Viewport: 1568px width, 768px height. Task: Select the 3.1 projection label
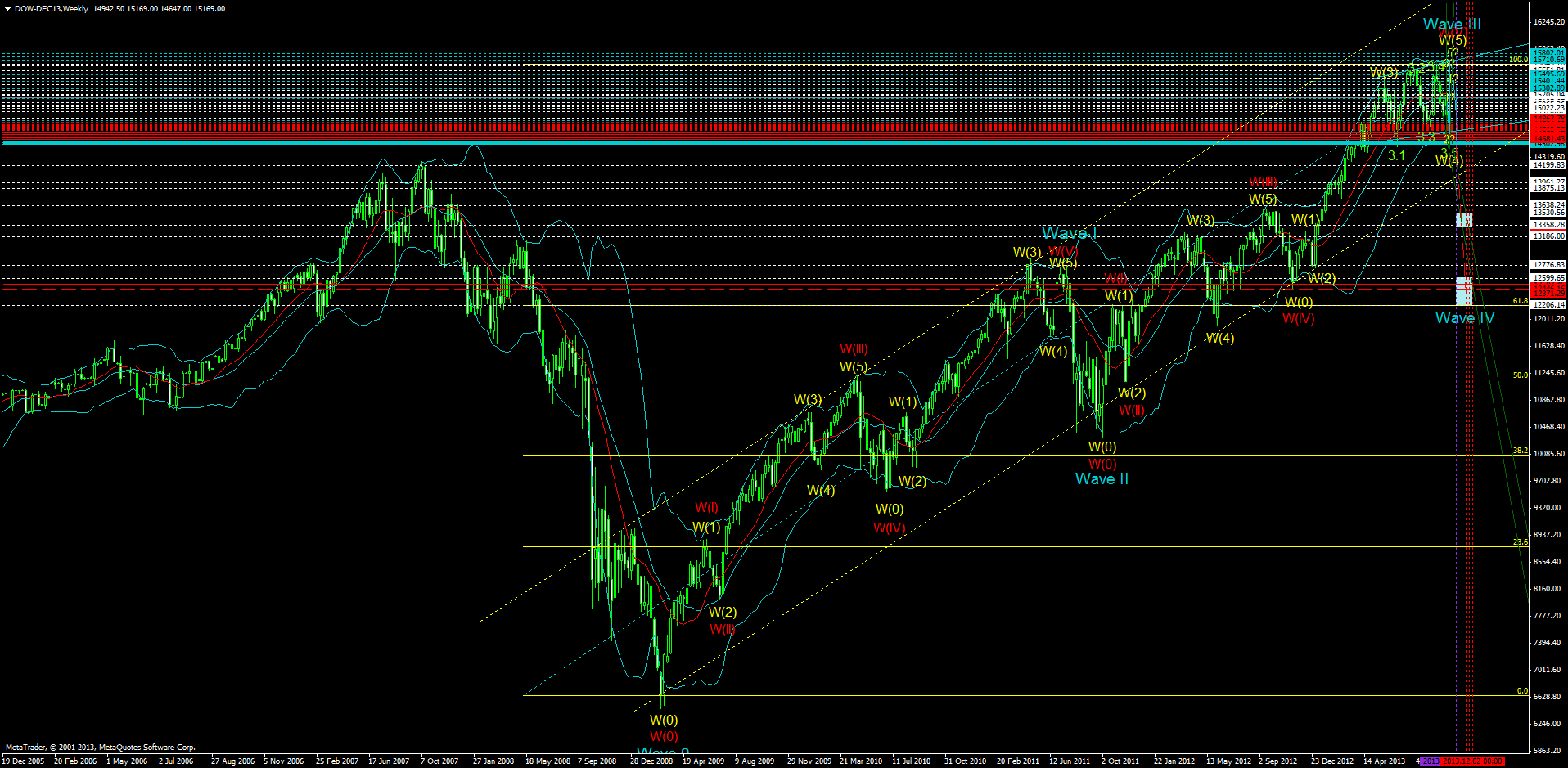click(1395, 155)
